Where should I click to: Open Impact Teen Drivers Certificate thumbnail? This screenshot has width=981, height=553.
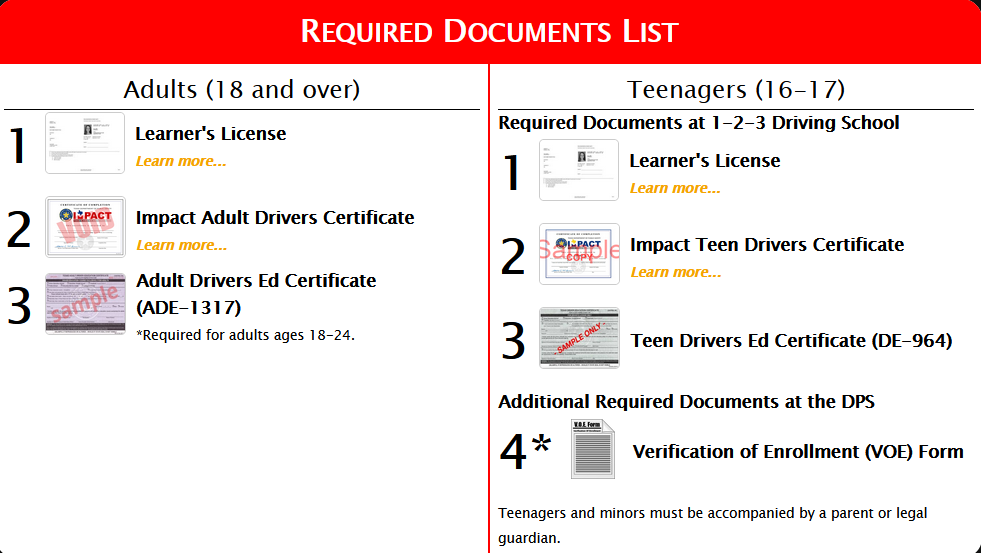(579, 254)
